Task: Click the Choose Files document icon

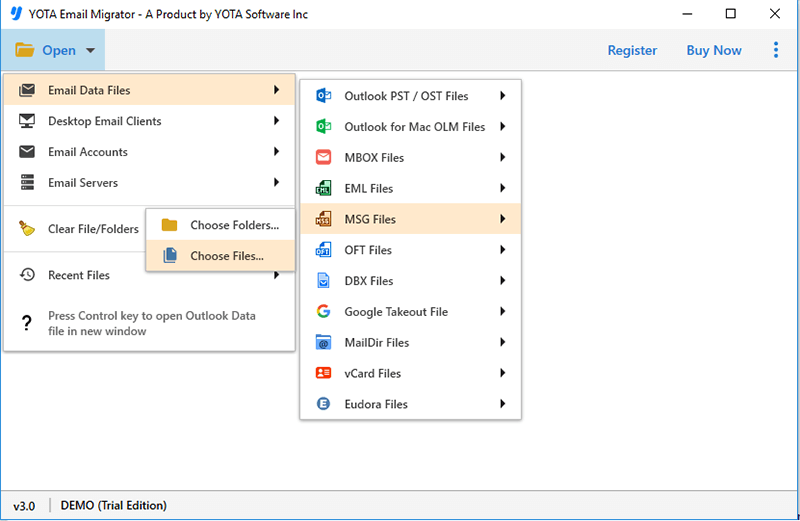Action: [170, 255]
